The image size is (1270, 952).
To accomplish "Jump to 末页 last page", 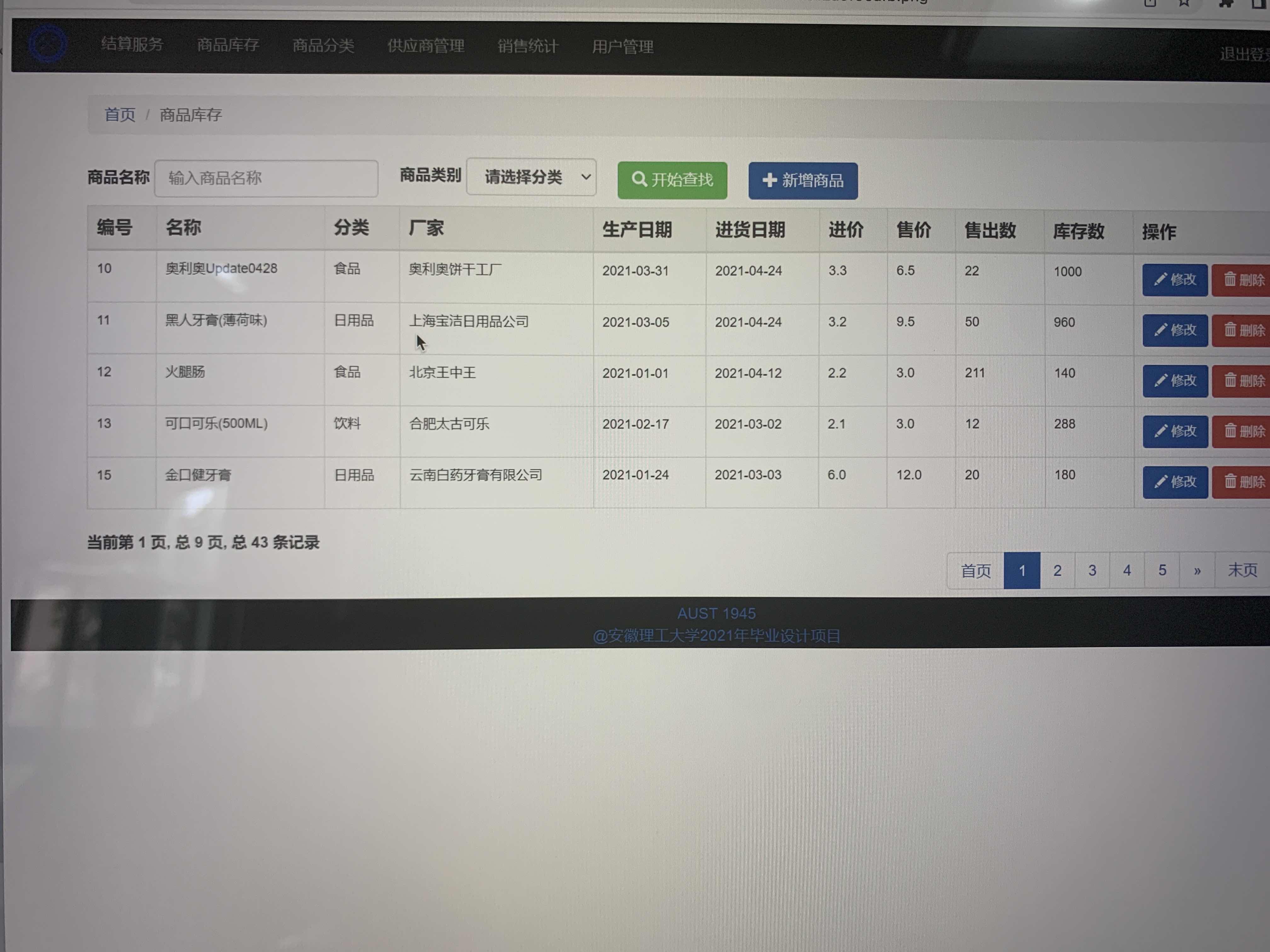I will click(1243, 570).
